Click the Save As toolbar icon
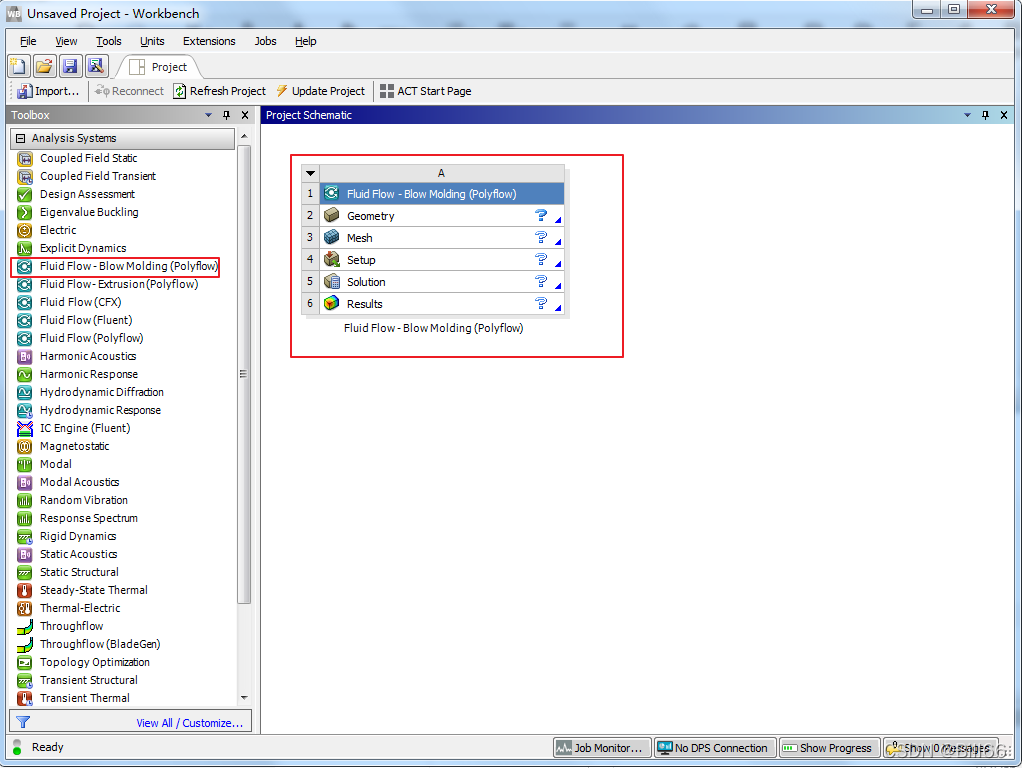Screen dimensions: 1022x768 pos(96,66)
